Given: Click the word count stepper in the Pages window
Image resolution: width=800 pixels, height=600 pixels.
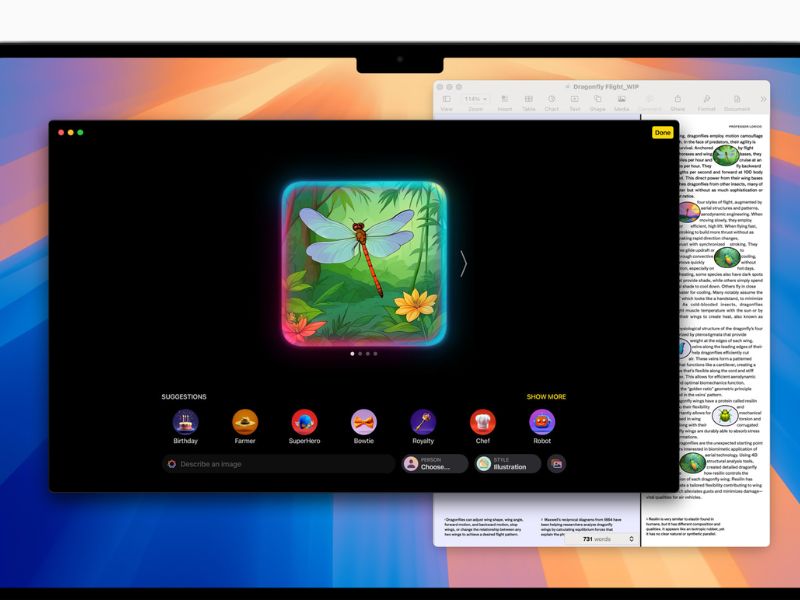Looking at the screenshot, I should [x=632, y=539].
